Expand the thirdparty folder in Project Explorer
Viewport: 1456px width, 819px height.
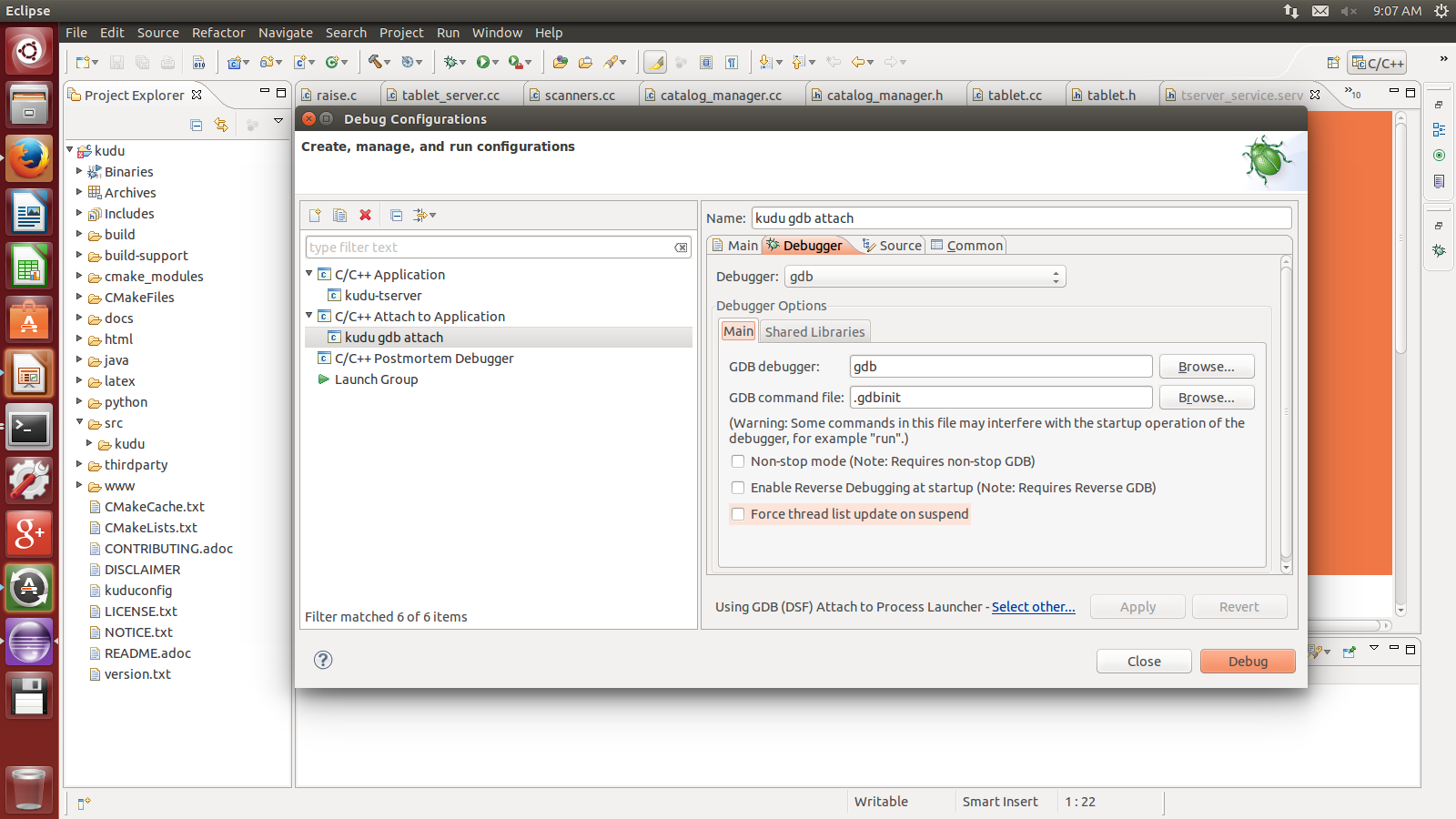[79, 465]
